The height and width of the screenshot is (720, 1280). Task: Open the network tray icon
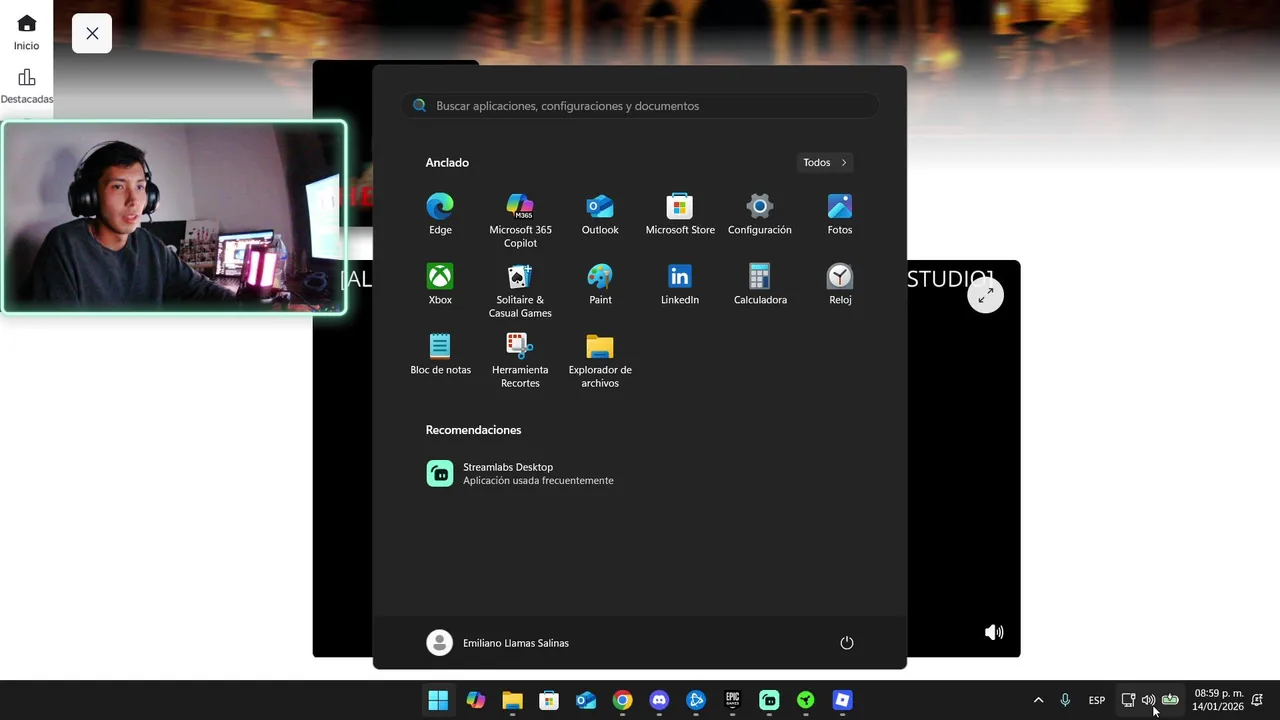coord(1128,700)
